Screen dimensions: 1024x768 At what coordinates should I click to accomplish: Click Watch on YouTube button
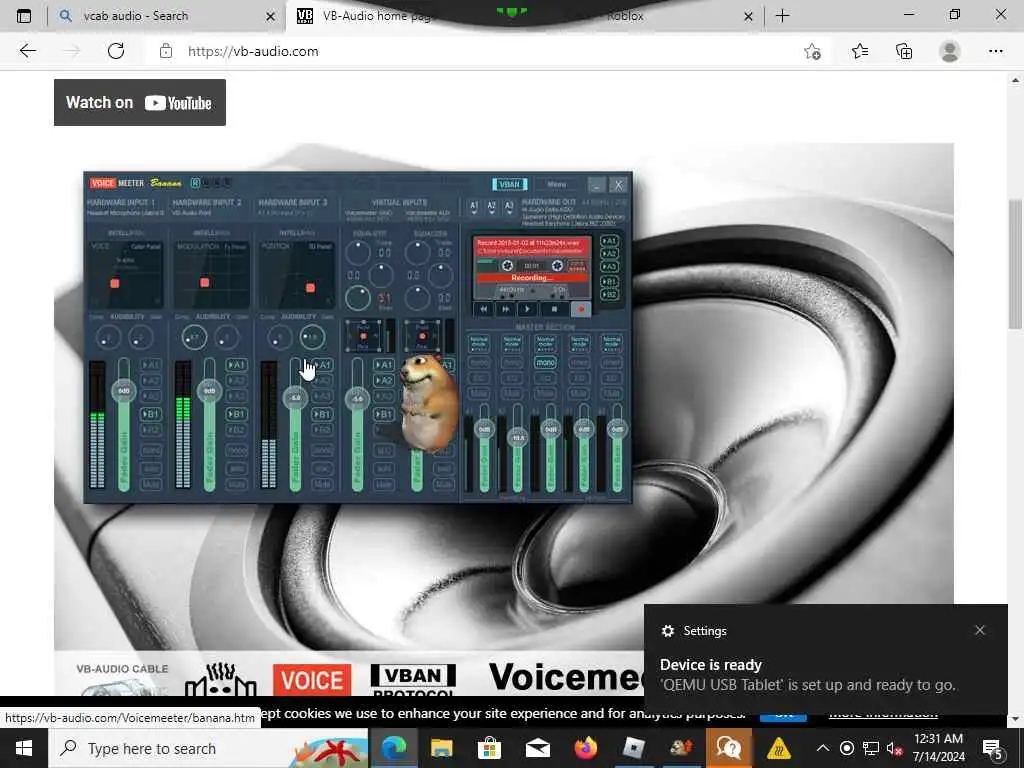pos(140,103)
